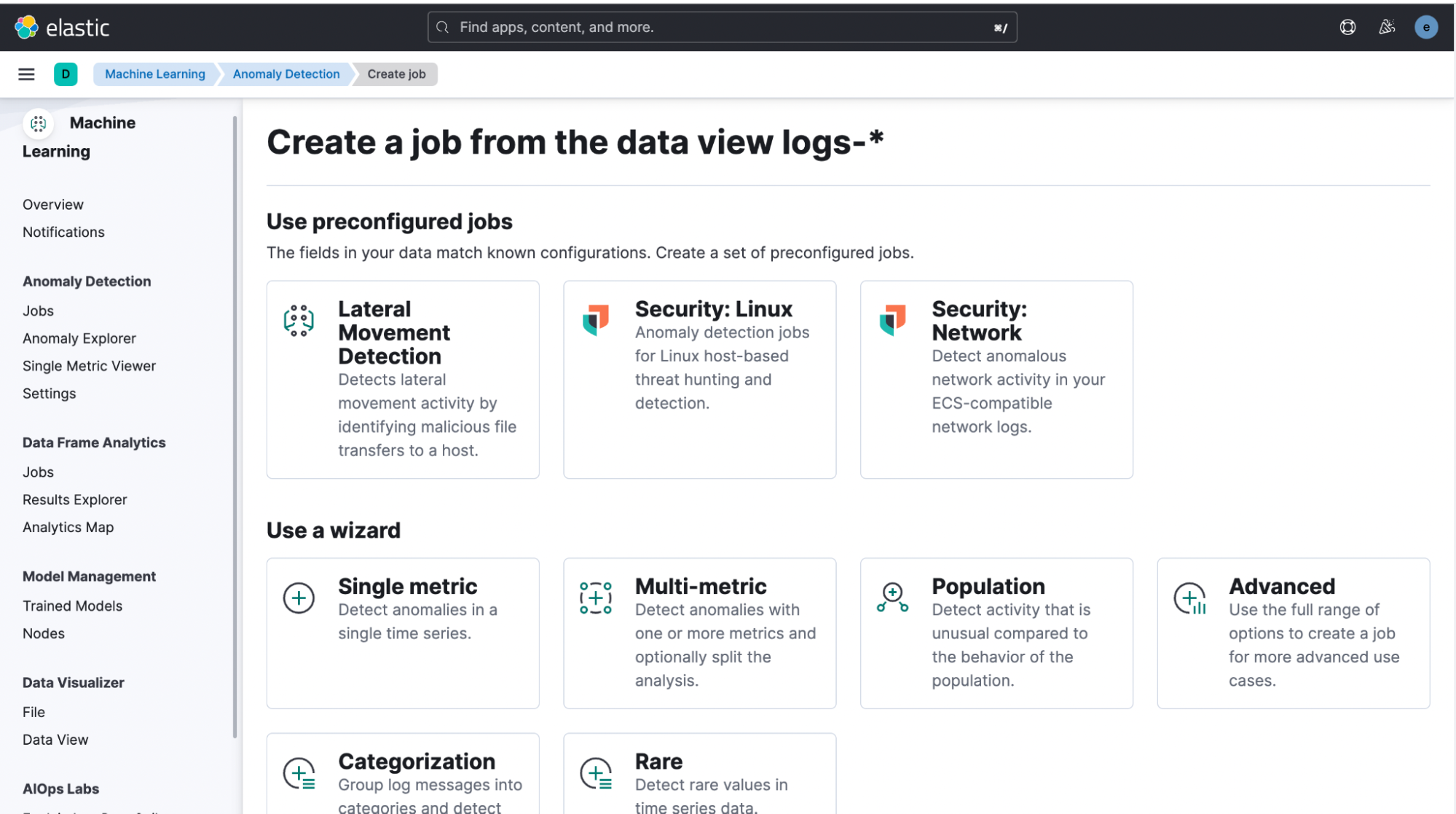1456x814 pixels.
Task: Open Data Frame Analytics Jobs
Action: point(38,473)
